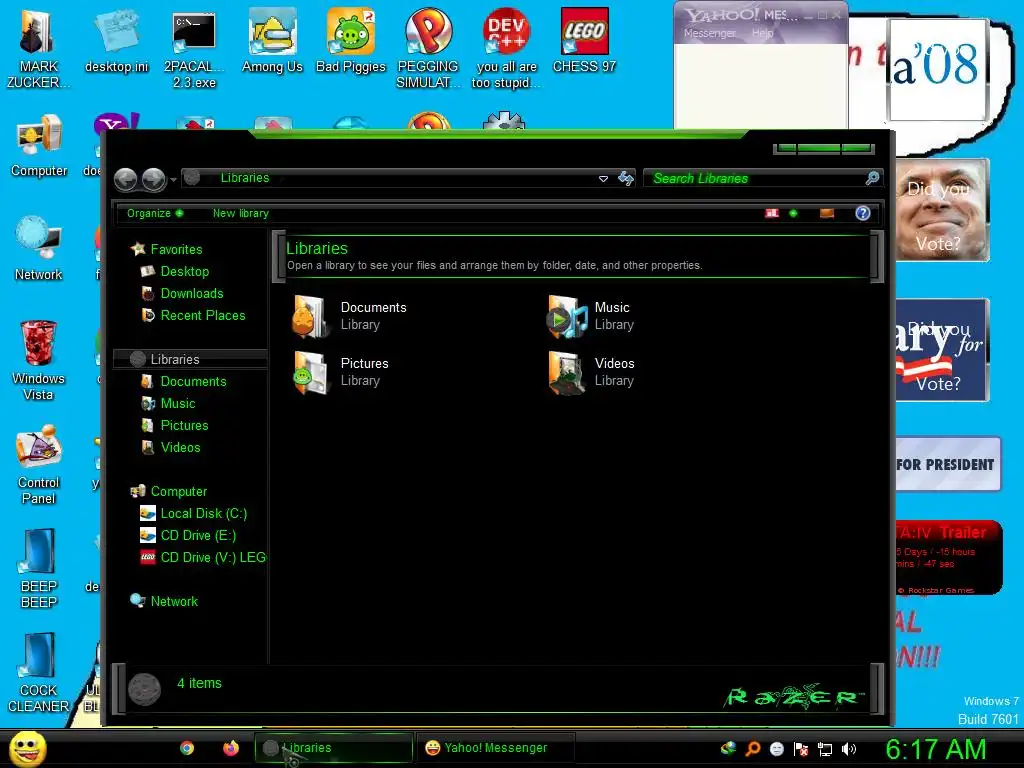The width and height of the screenshot is (1024, 768).
Task: Select MARK ZUCKER desktop icon
Action: click(38, 48)
